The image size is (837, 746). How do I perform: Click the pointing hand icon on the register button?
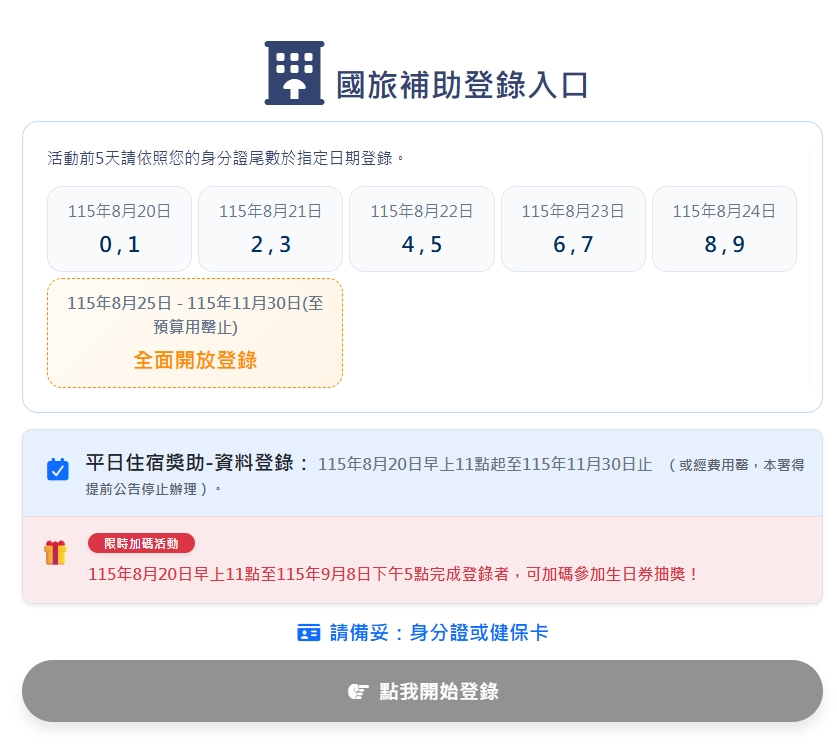[x=358, y=692]
